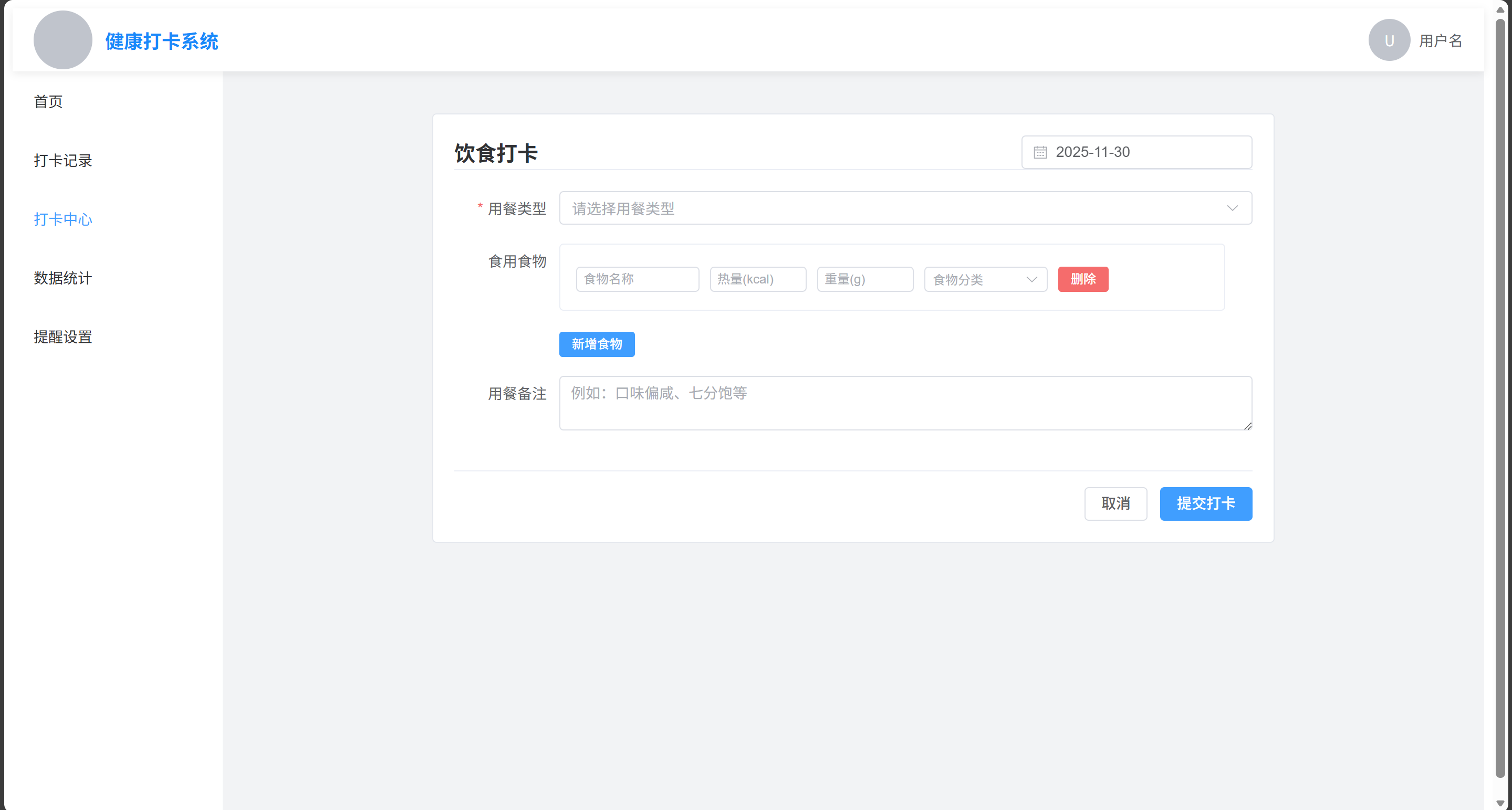Click the red 删除 button

1082,279
